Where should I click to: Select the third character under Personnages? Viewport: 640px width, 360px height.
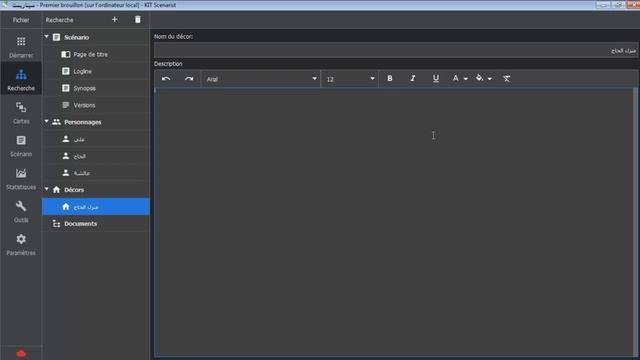click(x=96, y=173)
